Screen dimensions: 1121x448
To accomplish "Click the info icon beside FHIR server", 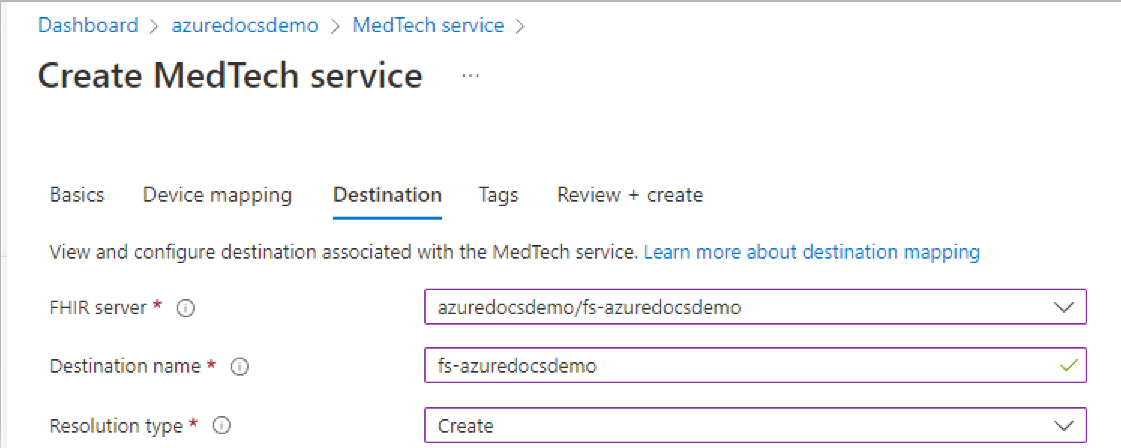I will click(x=186, y=308).
